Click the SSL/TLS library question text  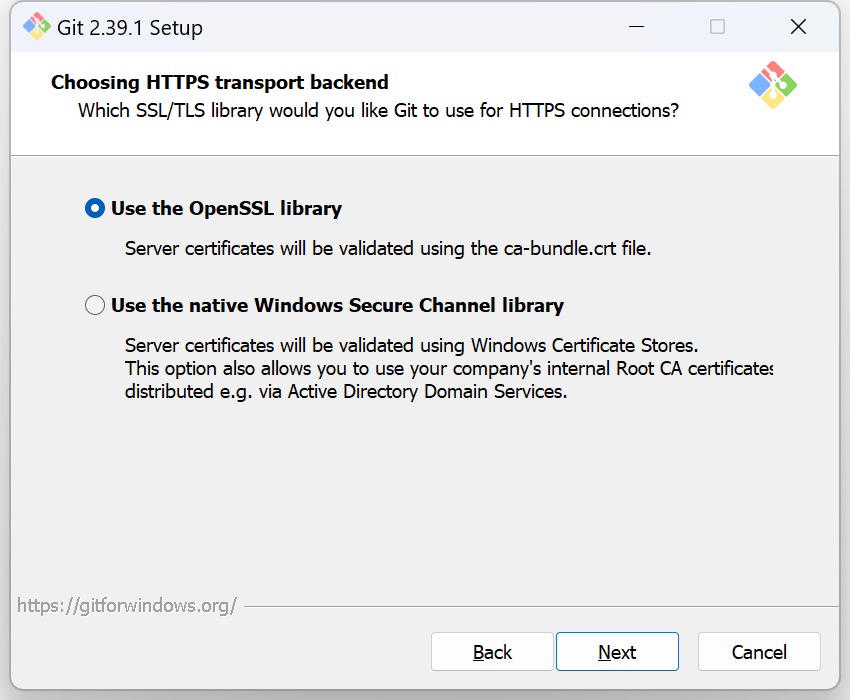(378, 110)
